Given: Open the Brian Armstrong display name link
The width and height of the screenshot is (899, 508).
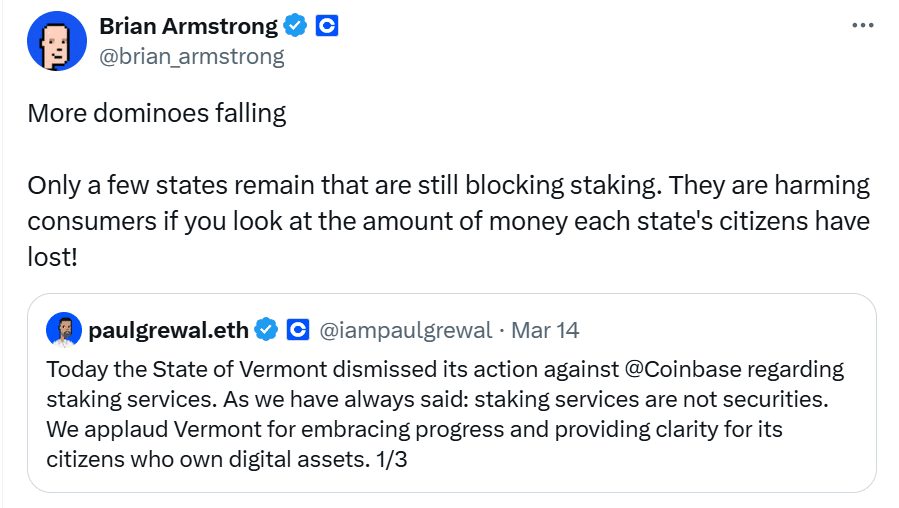Looking at the screenshot, I should [191, 26].
